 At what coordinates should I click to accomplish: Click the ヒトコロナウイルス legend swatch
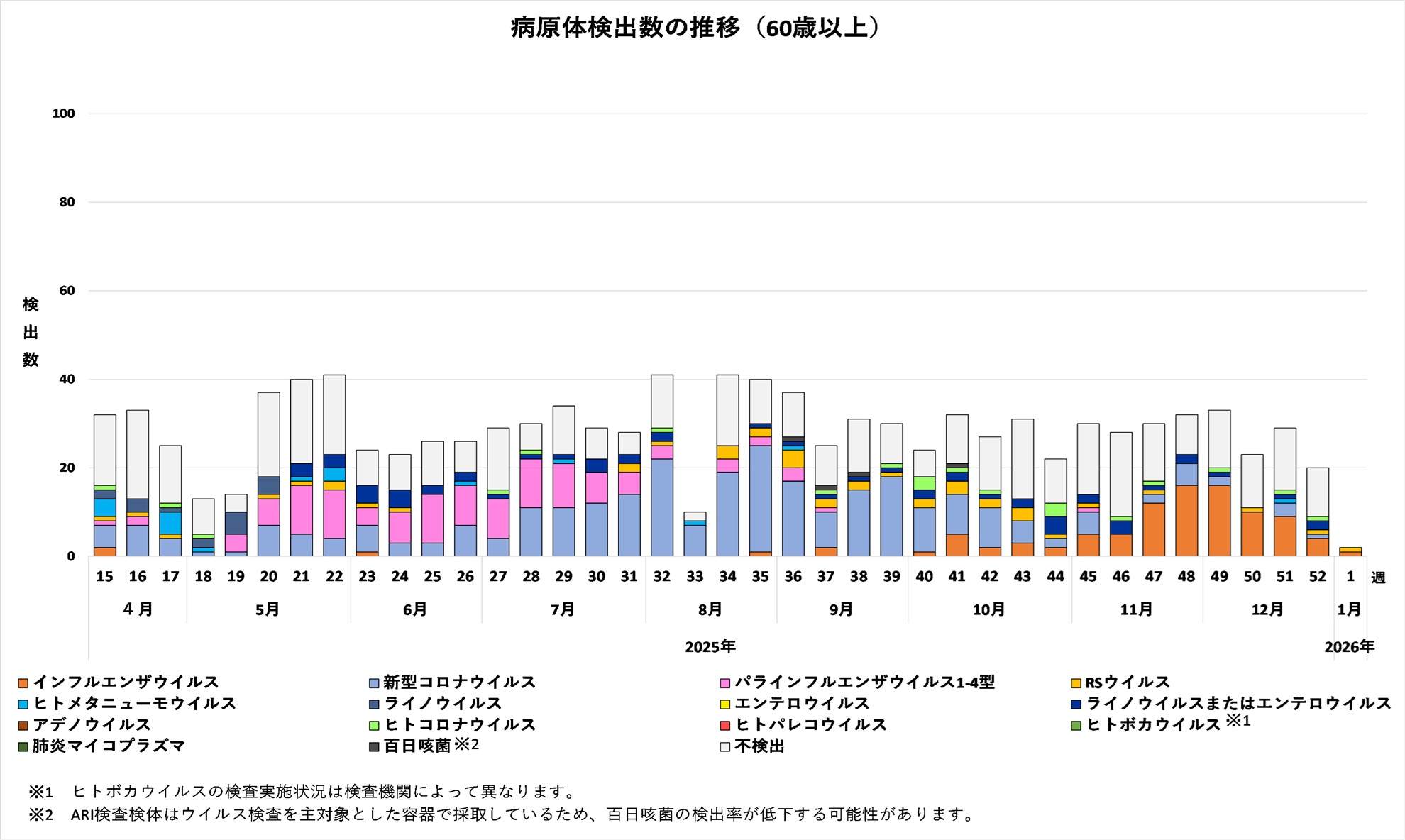pyautogui.click(x=374, y=726)
